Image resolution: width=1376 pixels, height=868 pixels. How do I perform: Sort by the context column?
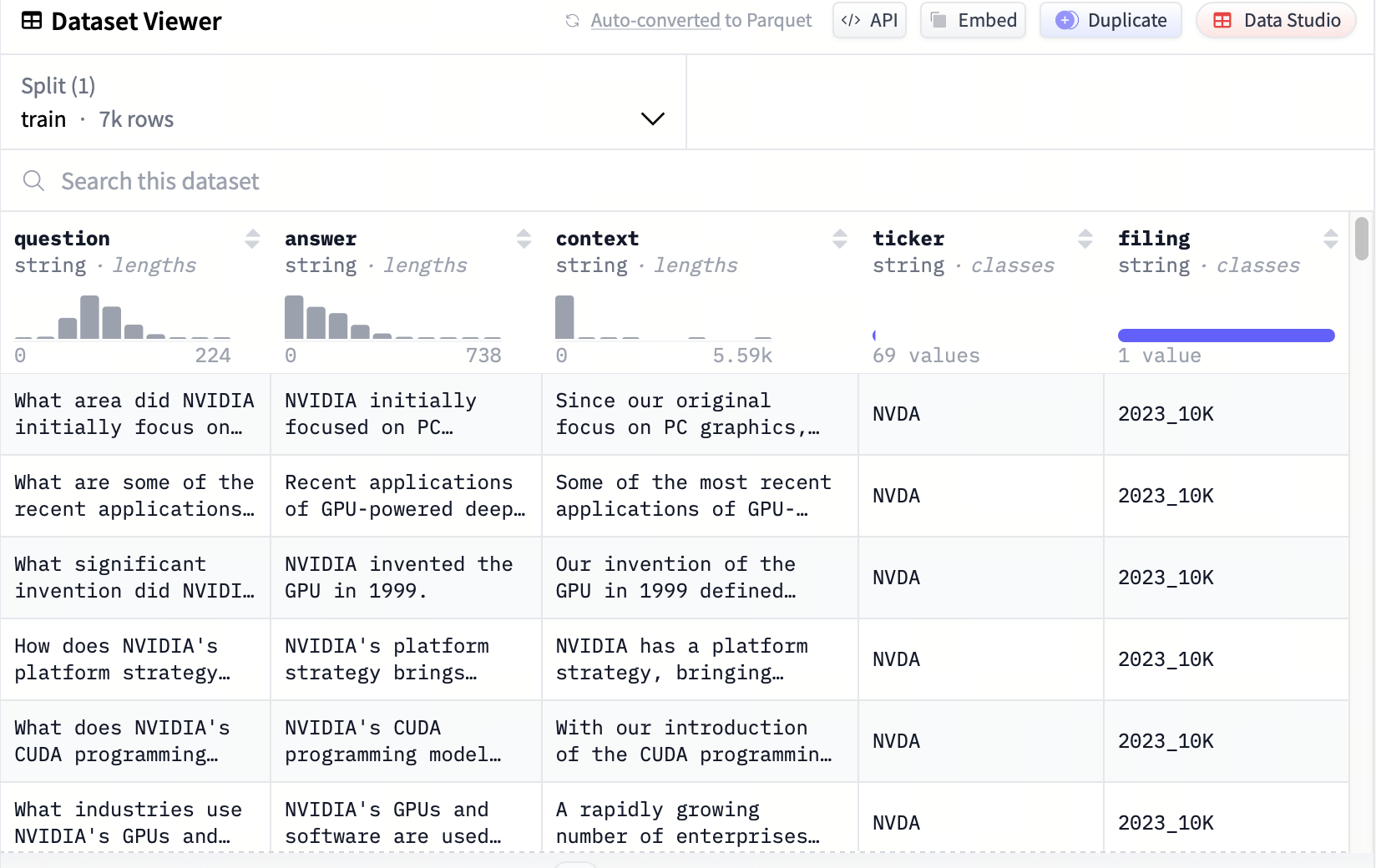coord(840,239)
